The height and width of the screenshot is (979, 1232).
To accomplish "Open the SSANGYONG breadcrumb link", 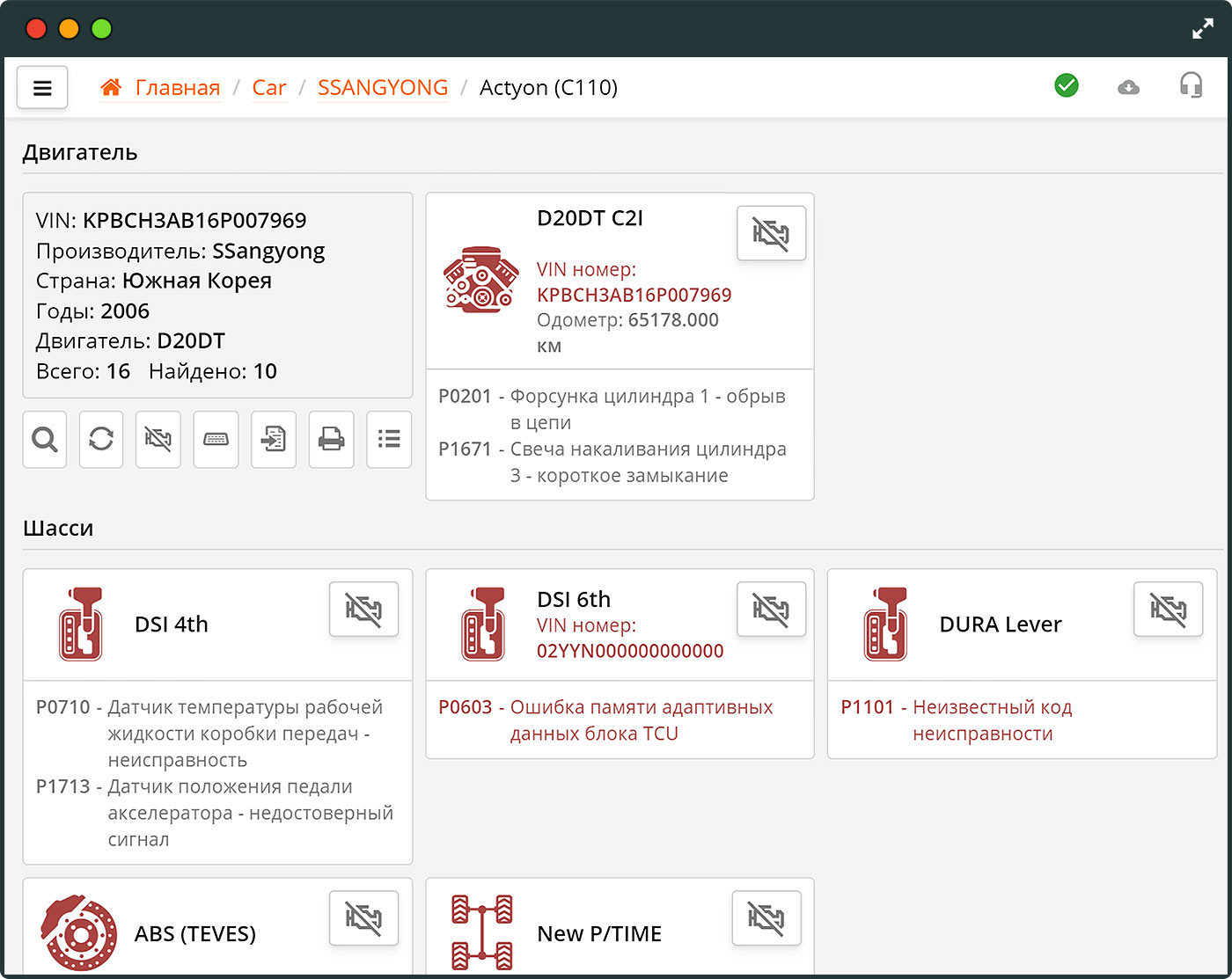I will pyautogui.click(x=383, y=88).
